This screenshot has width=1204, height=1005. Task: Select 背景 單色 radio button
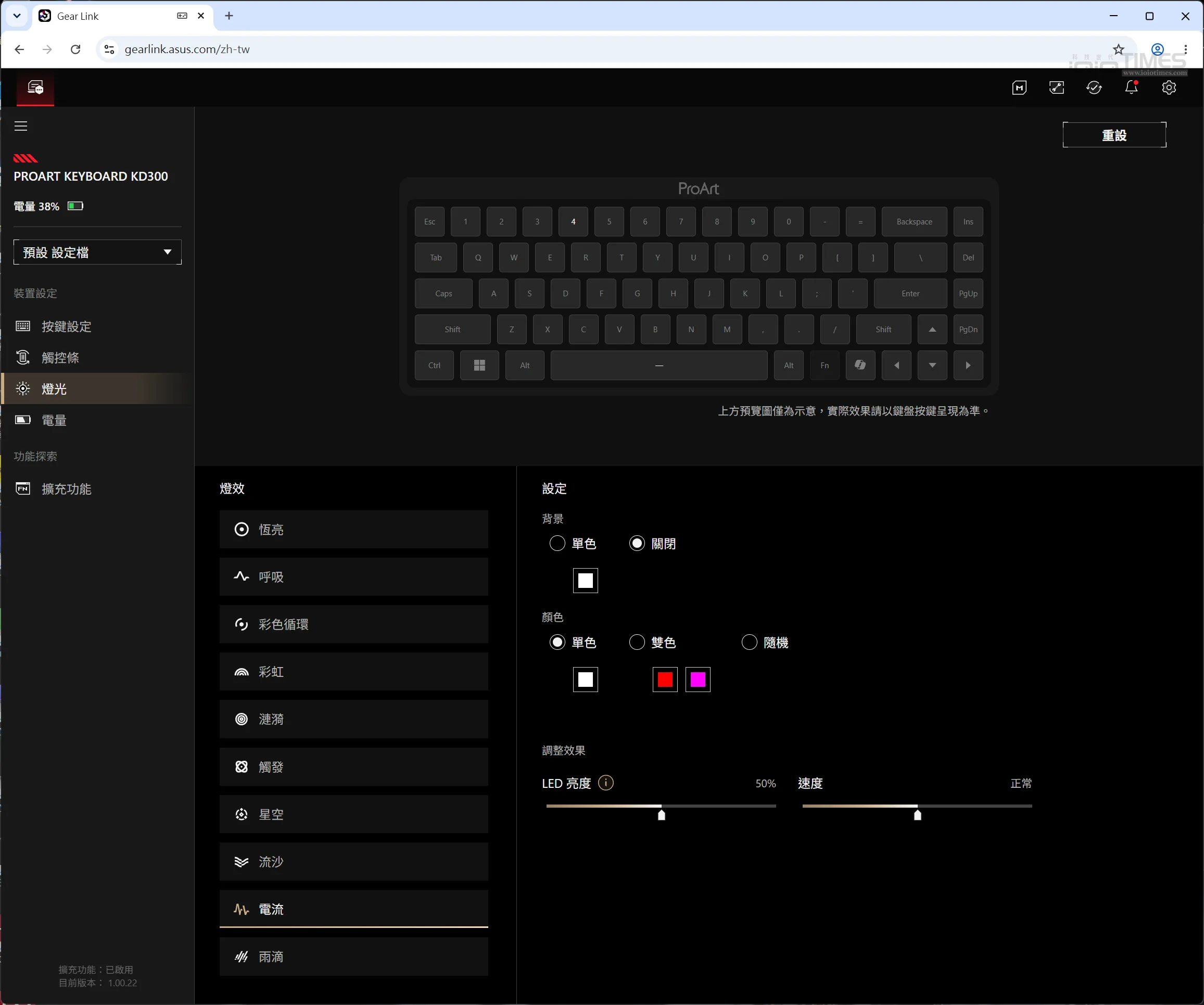[x=557, y=544]
